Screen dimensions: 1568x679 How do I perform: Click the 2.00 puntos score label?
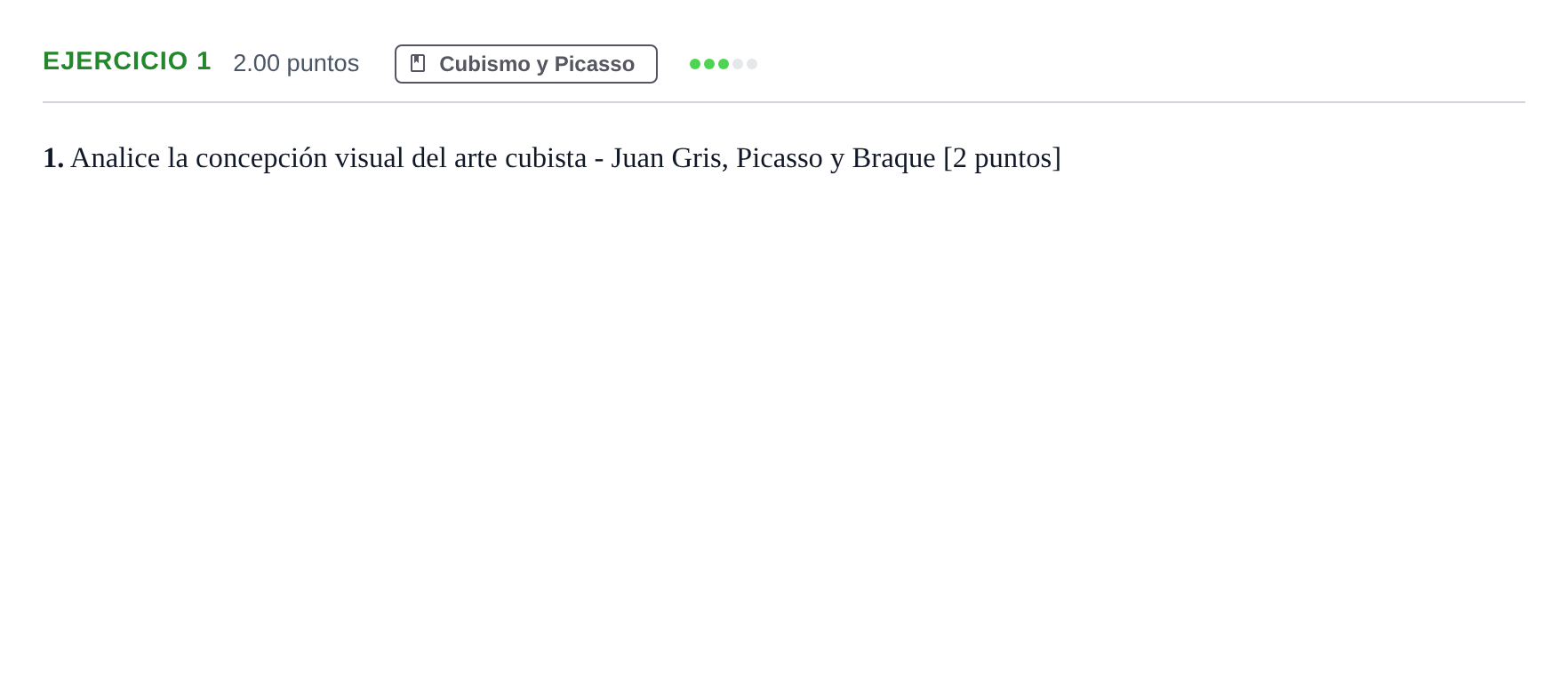296,63
